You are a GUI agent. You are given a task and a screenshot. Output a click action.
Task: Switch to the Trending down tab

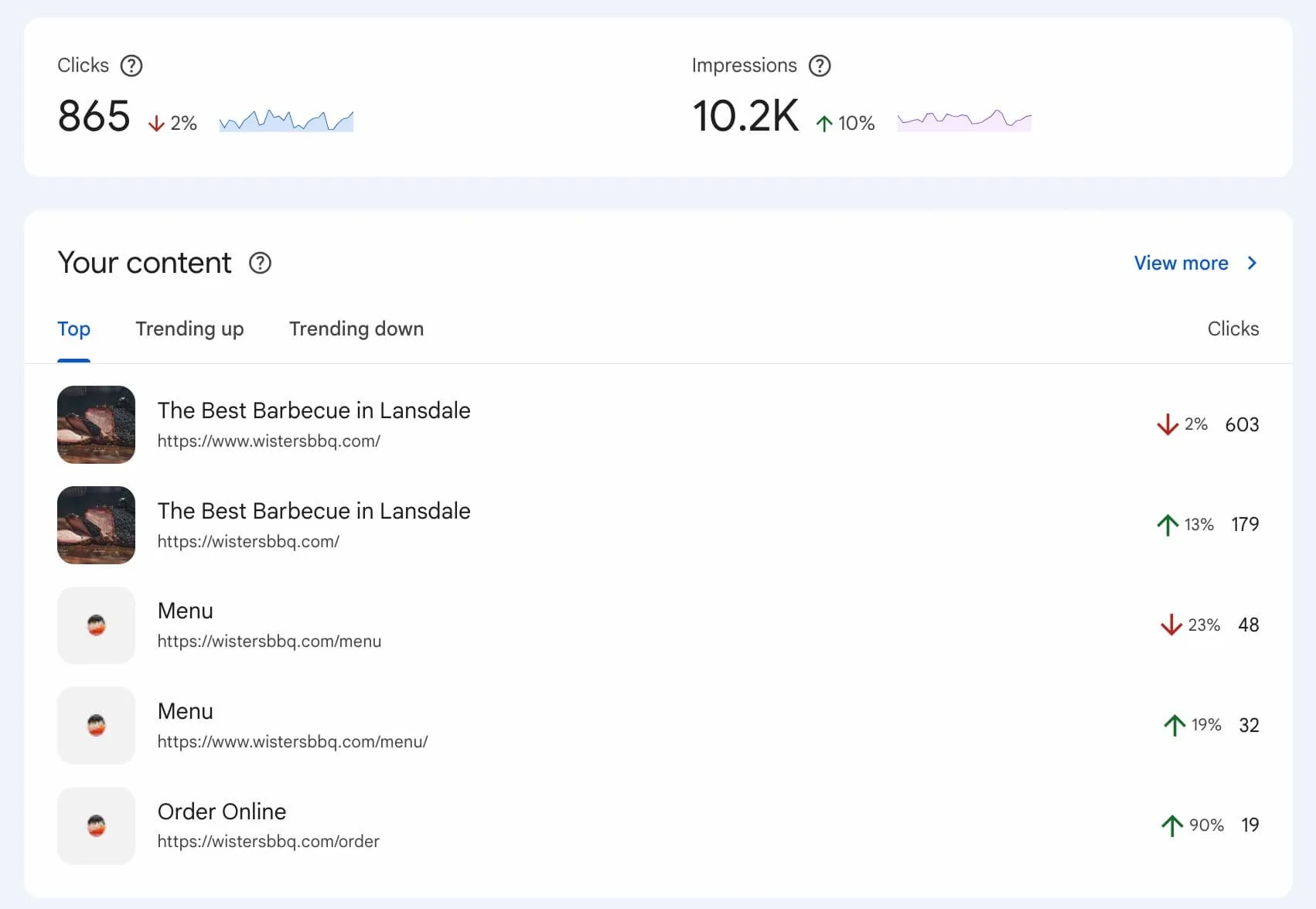pos(356,329)
